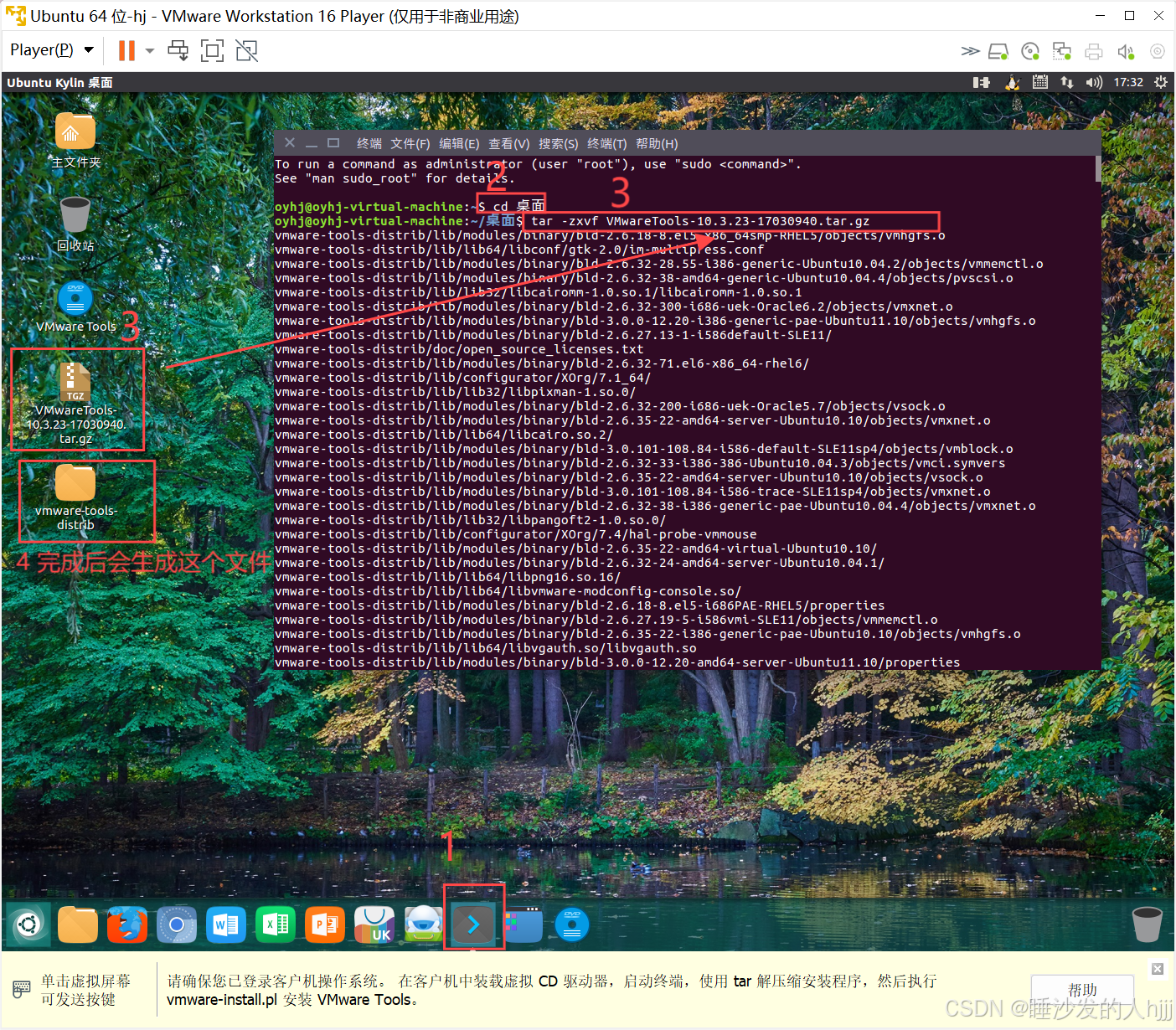Open terminal 查看(V) menu
The image size is (1176, 1030).
point(509,144)
